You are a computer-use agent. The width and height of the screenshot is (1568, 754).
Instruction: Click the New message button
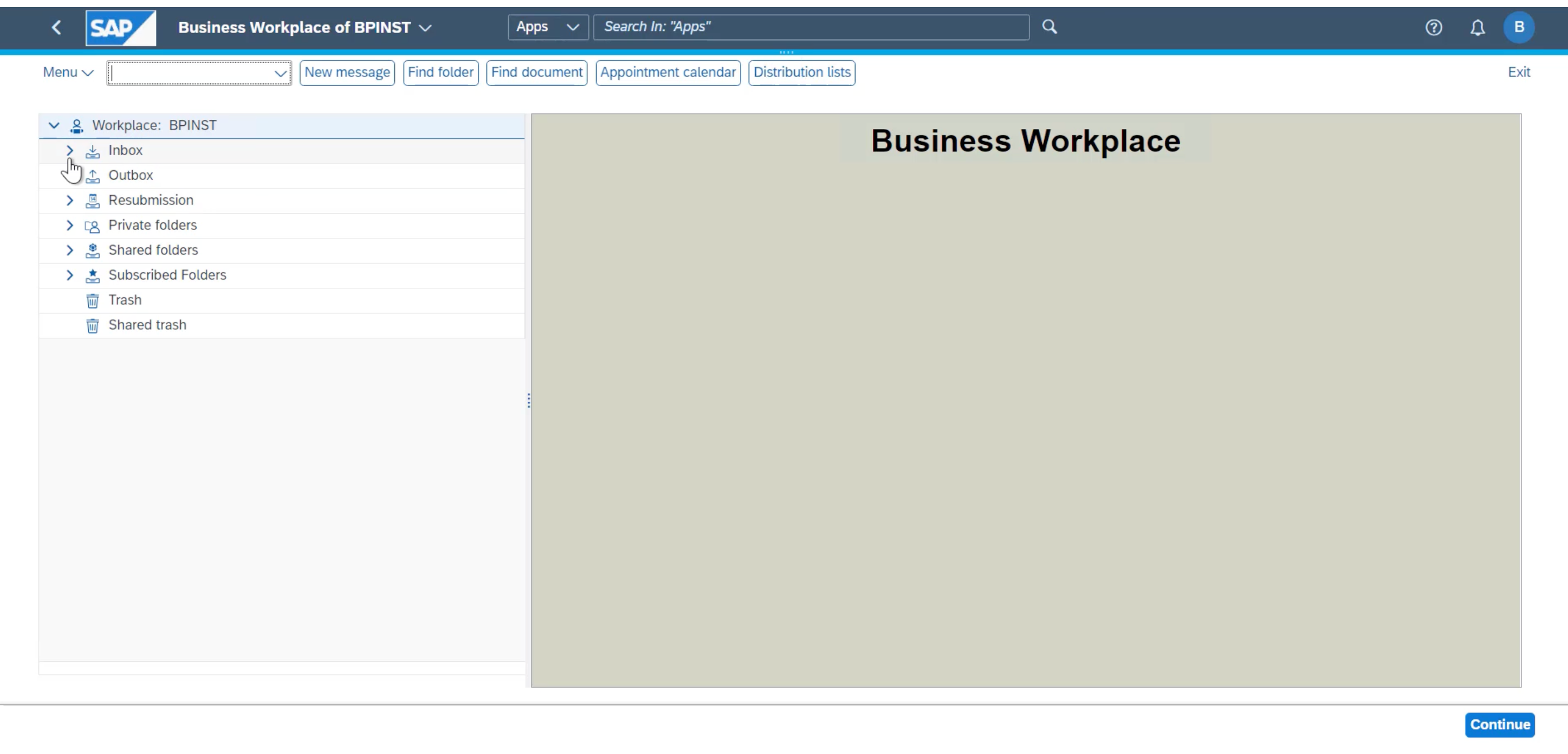tap(347, 73)
